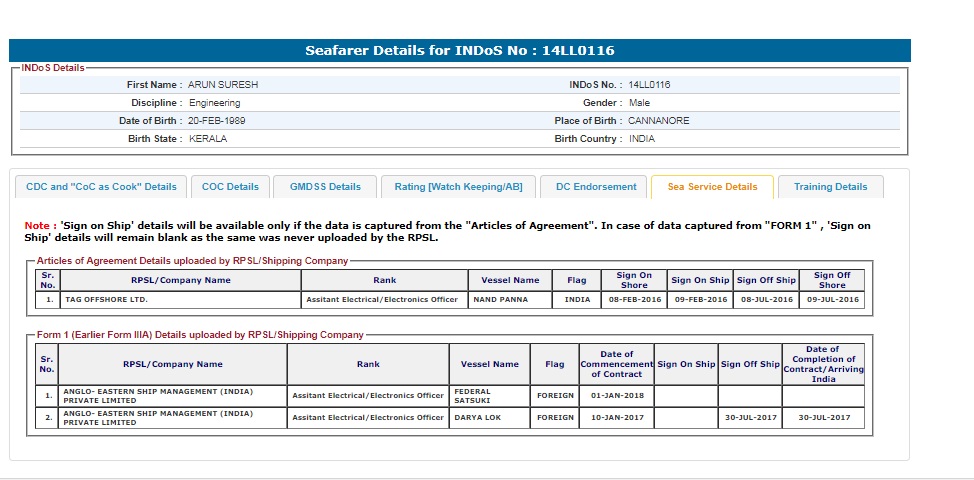The image size is (974, 480).
Task: Click the Birth State value KERALA
Action: (x=208, y=139)
